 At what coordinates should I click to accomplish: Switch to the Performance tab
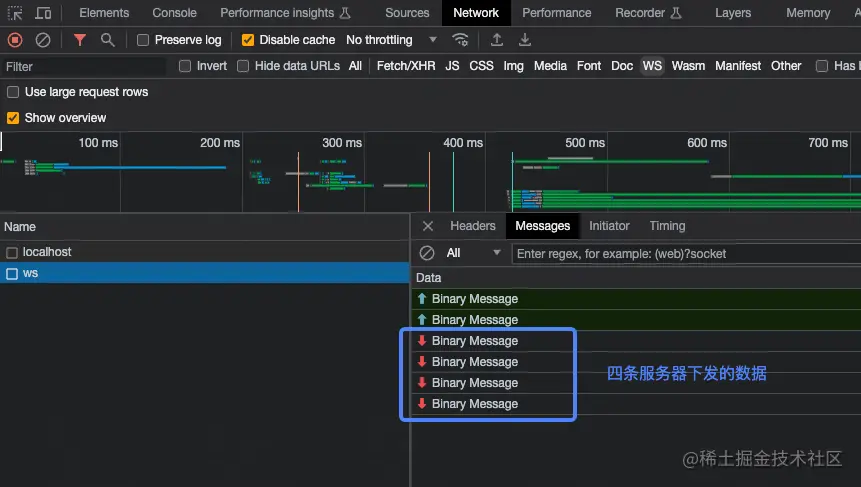pos(556,13)
